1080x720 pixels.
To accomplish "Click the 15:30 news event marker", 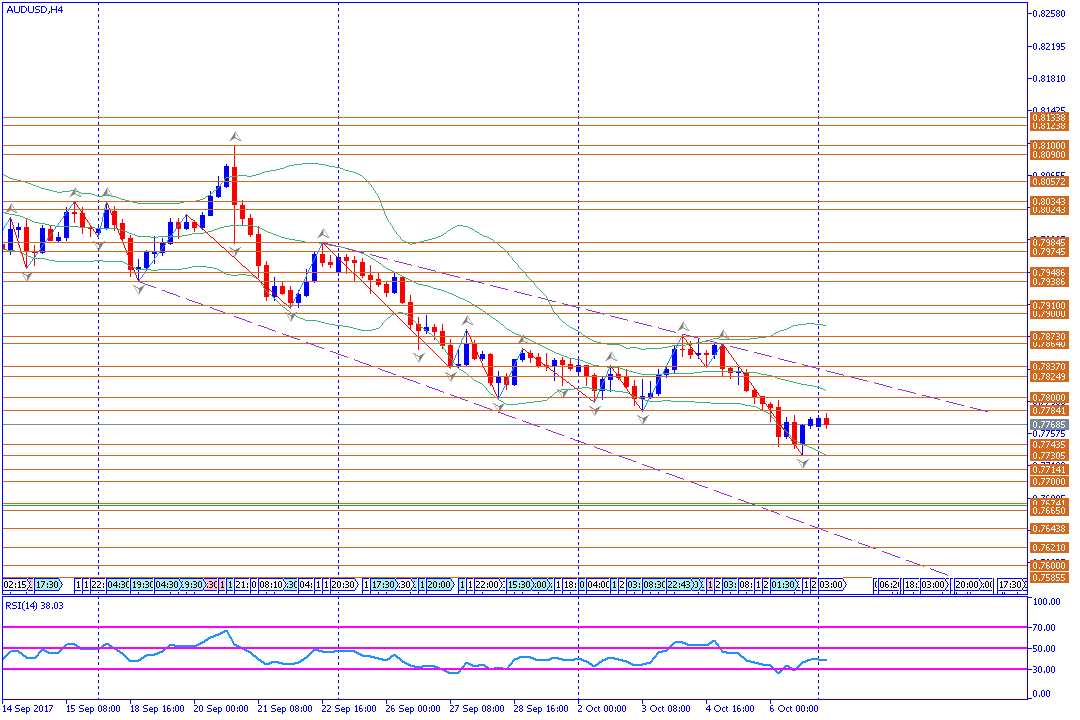I will point(519,585).
